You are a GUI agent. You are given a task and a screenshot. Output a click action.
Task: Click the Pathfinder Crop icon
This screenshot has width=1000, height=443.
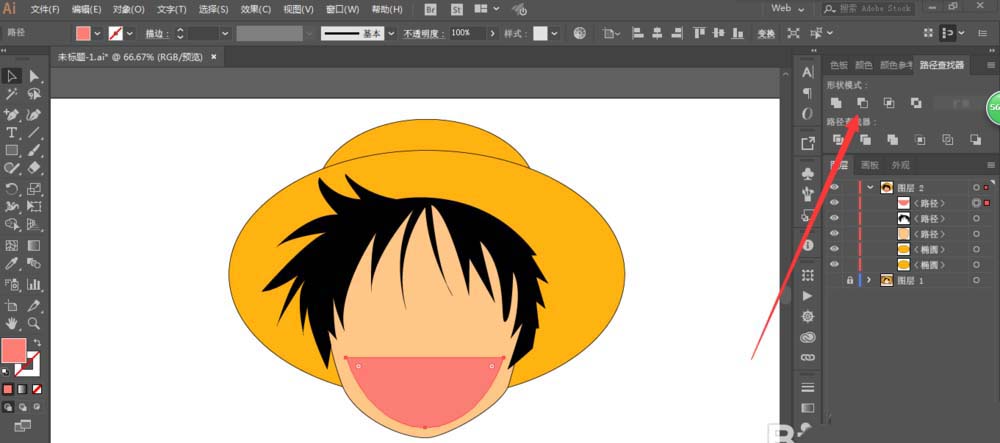click(920, 140)
